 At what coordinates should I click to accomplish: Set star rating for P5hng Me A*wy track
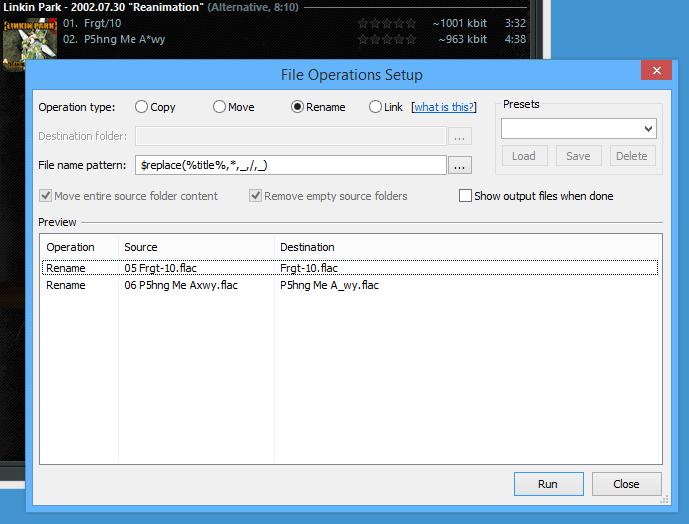click(387, 40)
